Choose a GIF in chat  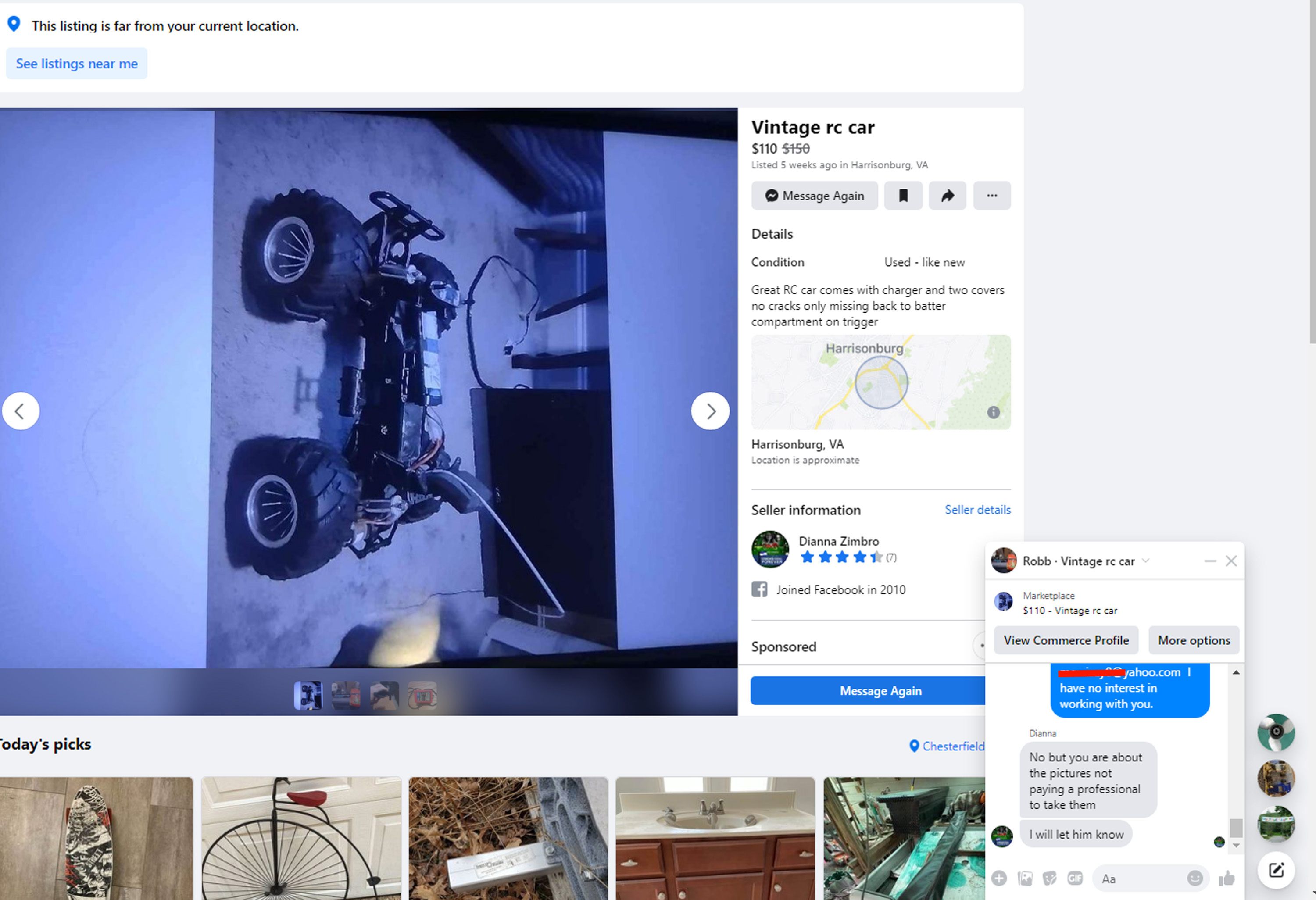[1075, 879]
